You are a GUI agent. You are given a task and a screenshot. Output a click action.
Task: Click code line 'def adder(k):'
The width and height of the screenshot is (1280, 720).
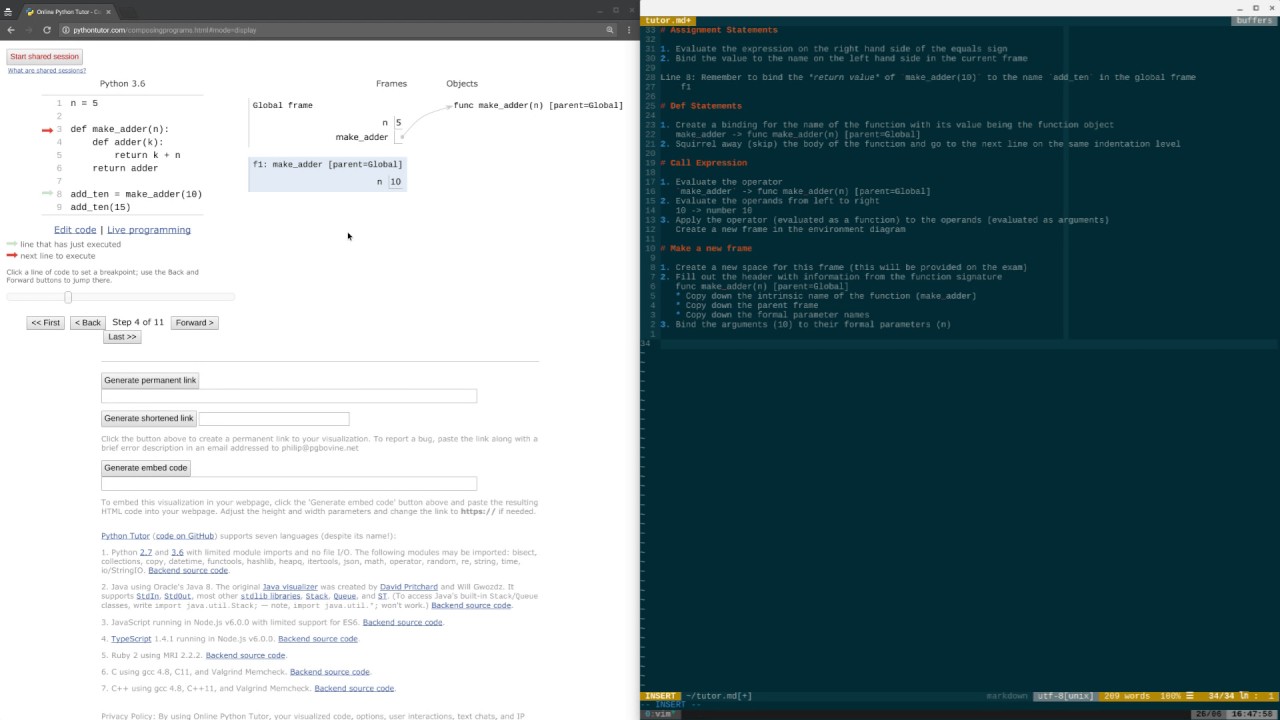(128, 142)
